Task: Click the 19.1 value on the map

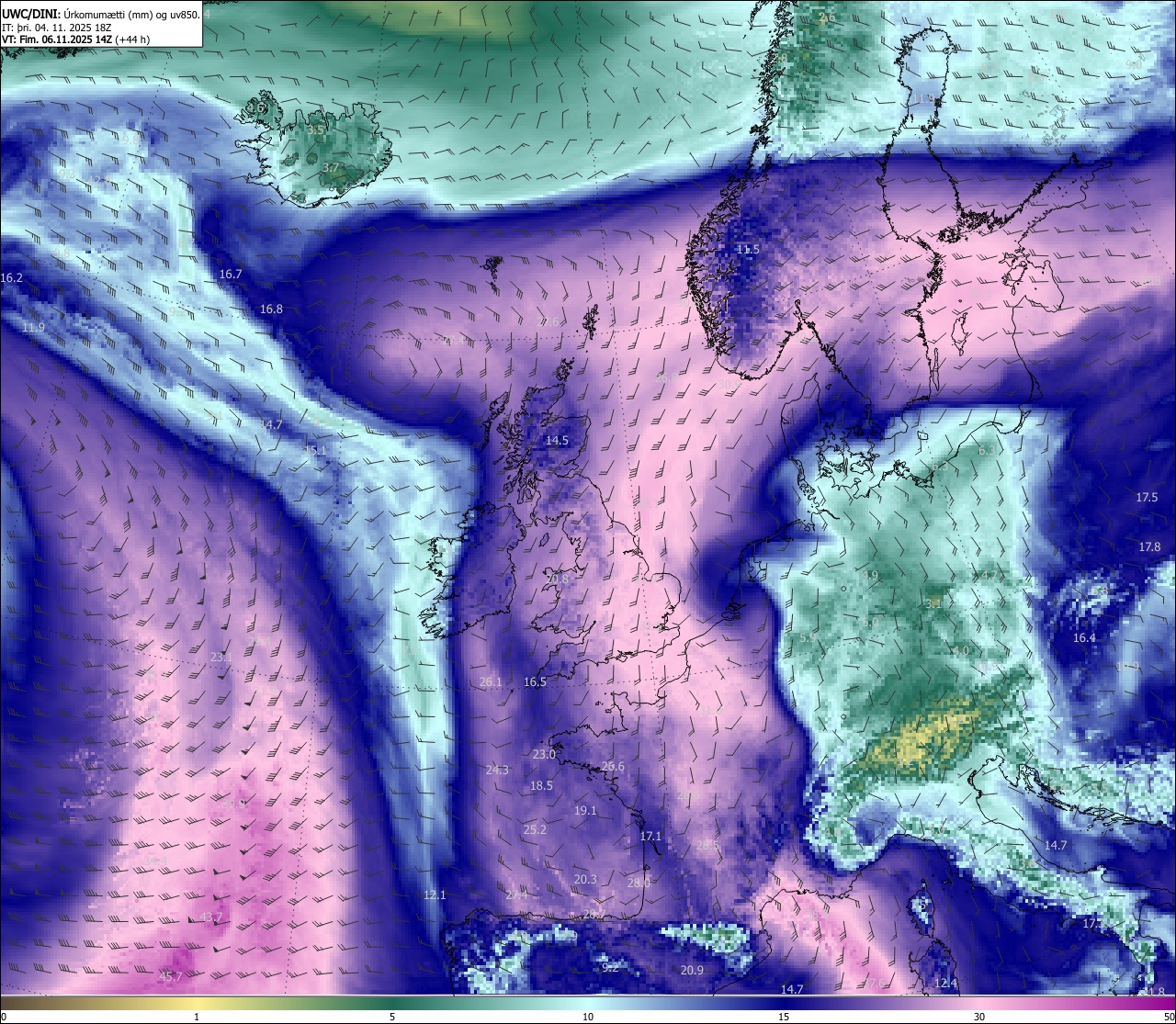Action: coord(585,811)
